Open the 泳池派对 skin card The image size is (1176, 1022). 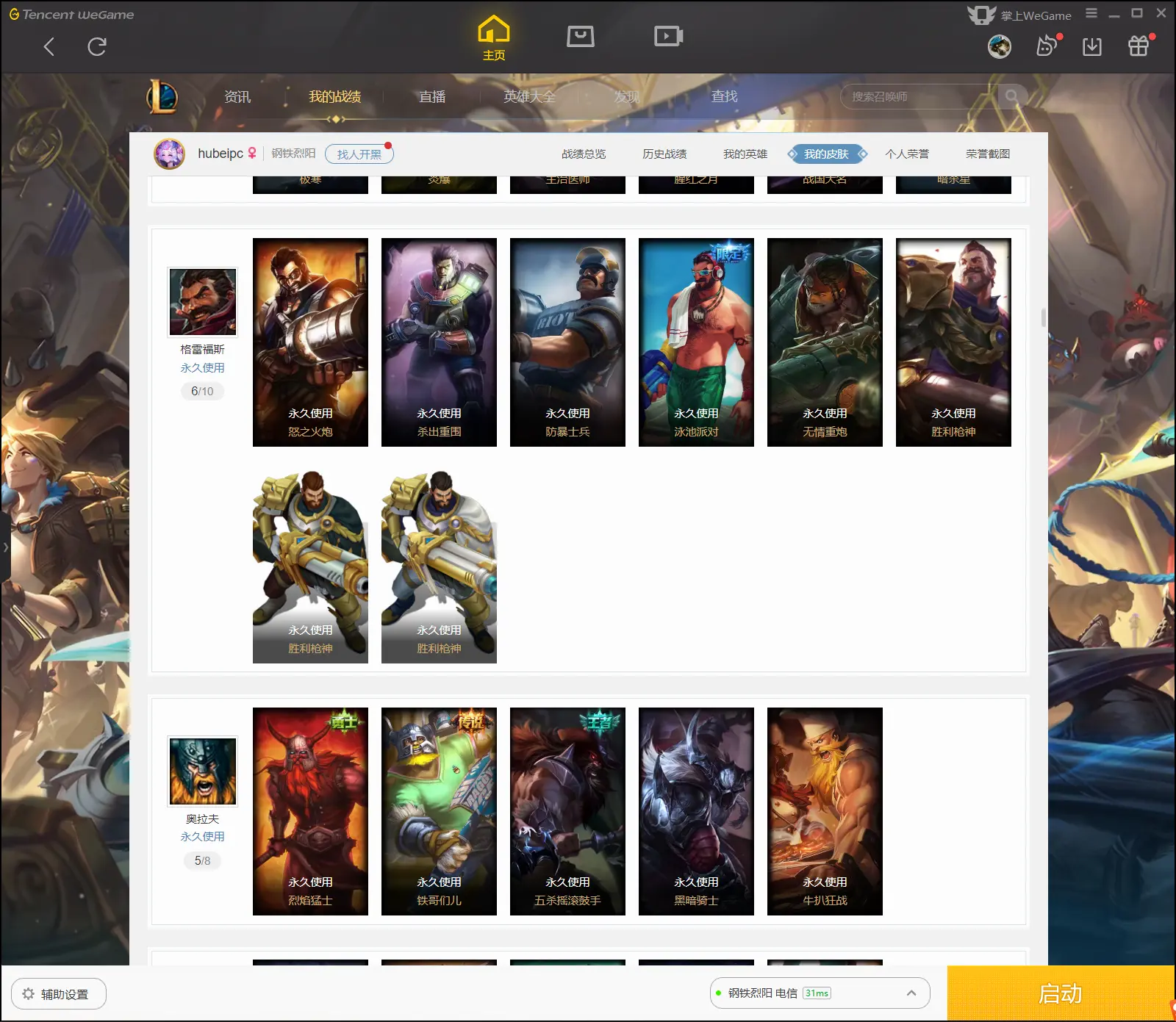tap(696, 342)
